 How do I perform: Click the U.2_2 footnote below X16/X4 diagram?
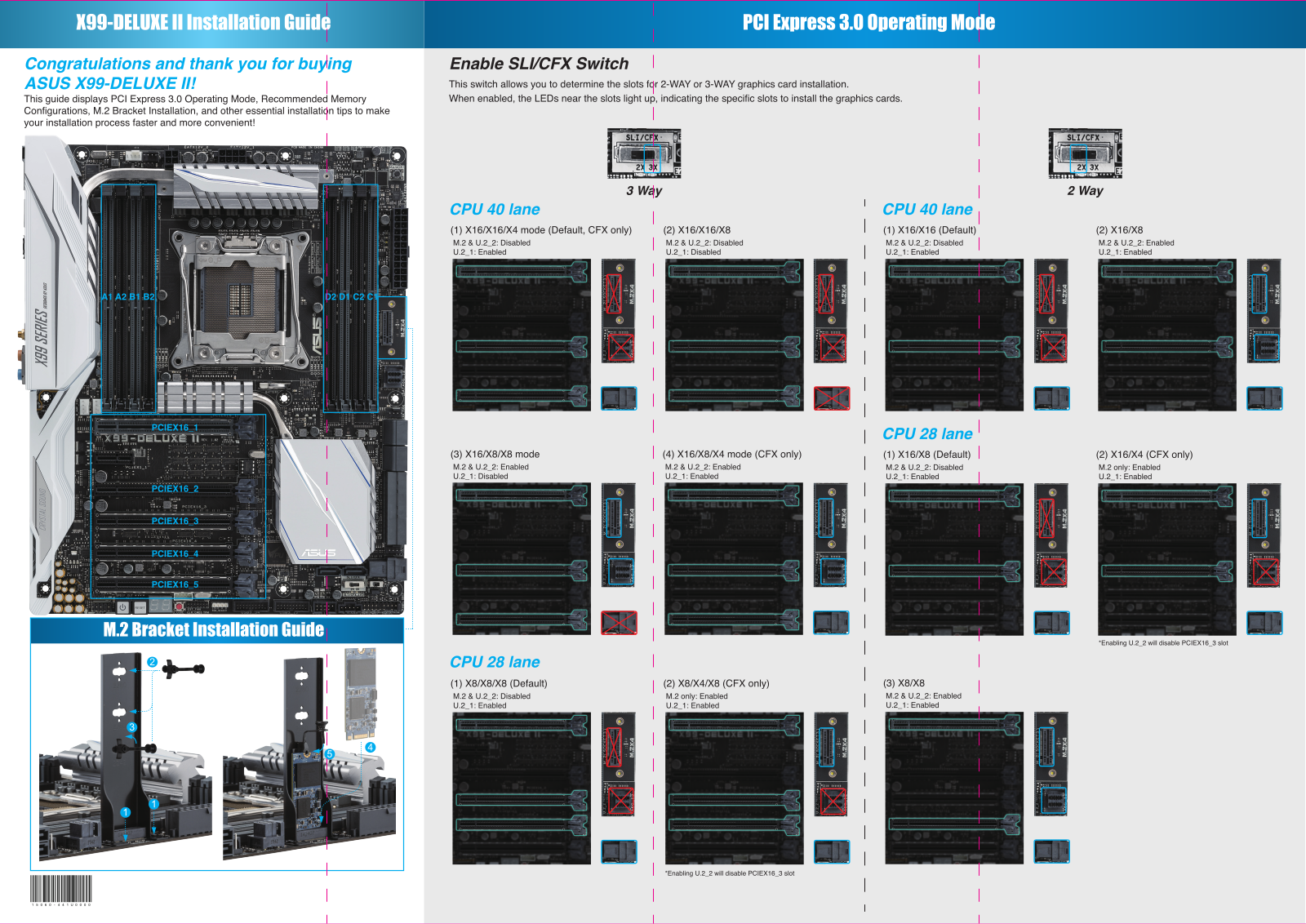click(1163, 643)
